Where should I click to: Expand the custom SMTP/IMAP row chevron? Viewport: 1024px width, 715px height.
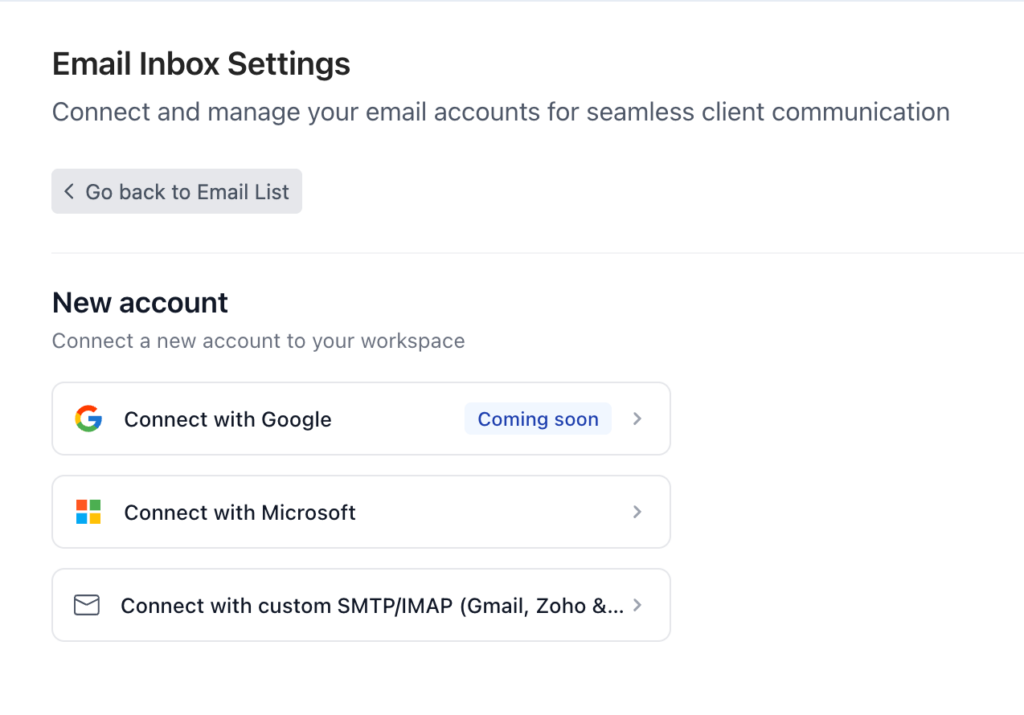point(637,604)
